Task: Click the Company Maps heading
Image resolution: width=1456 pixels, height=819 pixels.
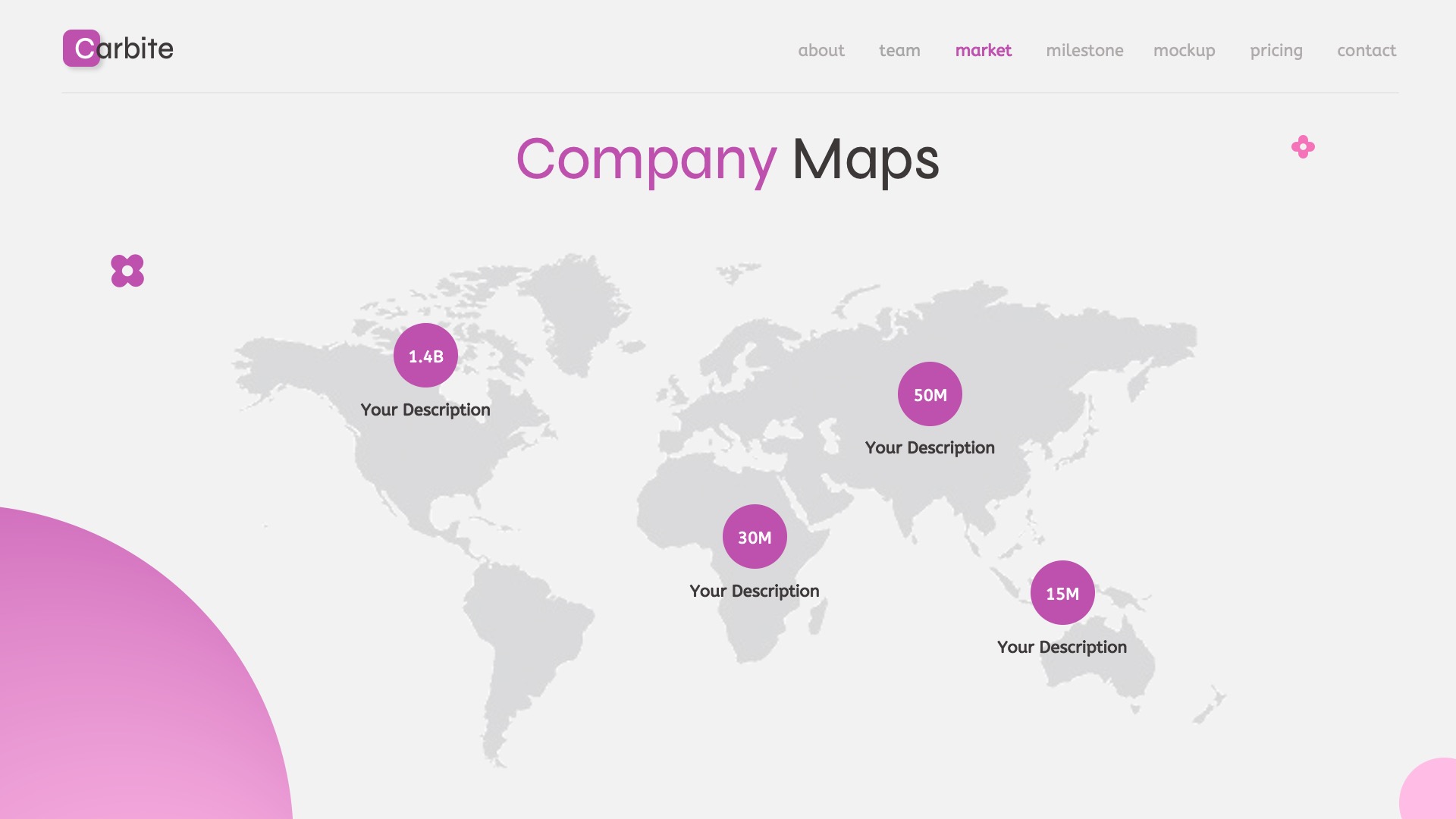Action: coord(727,159)
